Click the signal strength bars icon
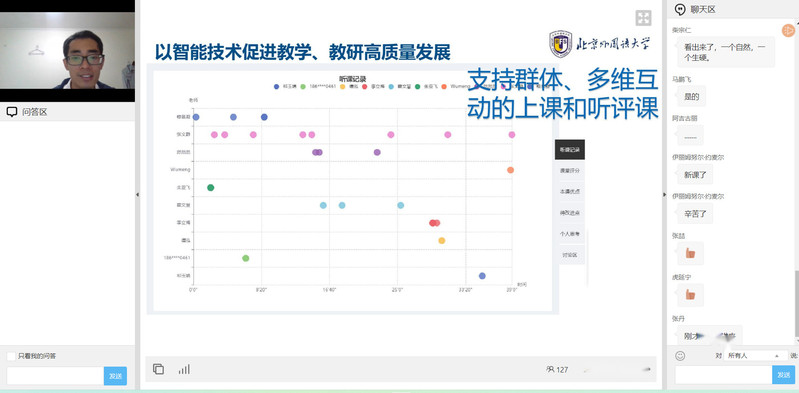The width and height of the screenshot is (799, 393). (x=184, y=369)
